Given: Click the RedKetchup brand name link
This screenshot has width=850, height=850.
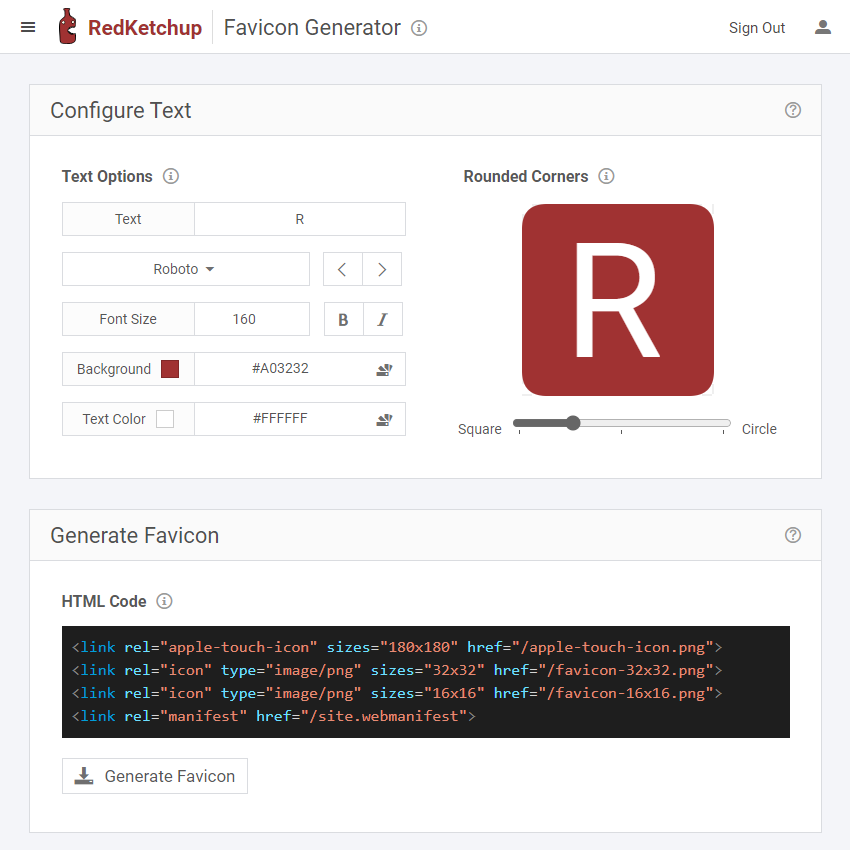Looking at the screenshot, I should pyautogui.click(x=145, y=28).
